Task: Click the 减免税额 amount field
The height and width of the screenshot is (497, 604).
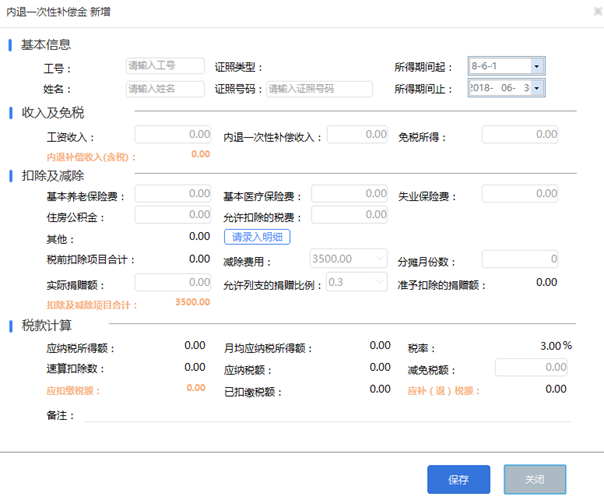Action: click(x=518, y=367)
